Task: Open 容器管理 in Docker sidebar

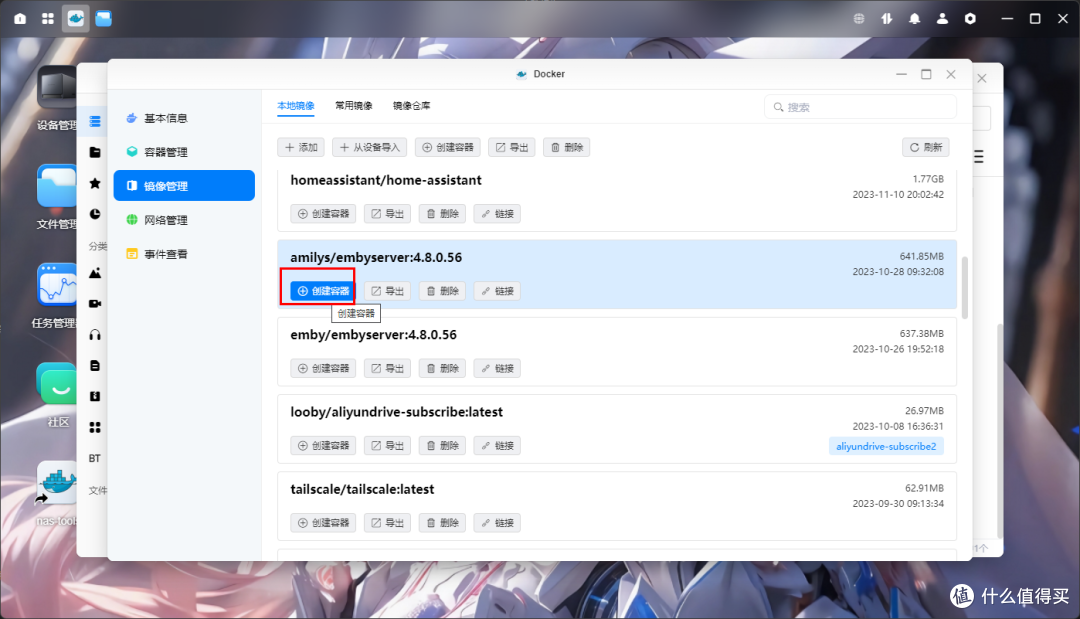Action: (184, 152)
